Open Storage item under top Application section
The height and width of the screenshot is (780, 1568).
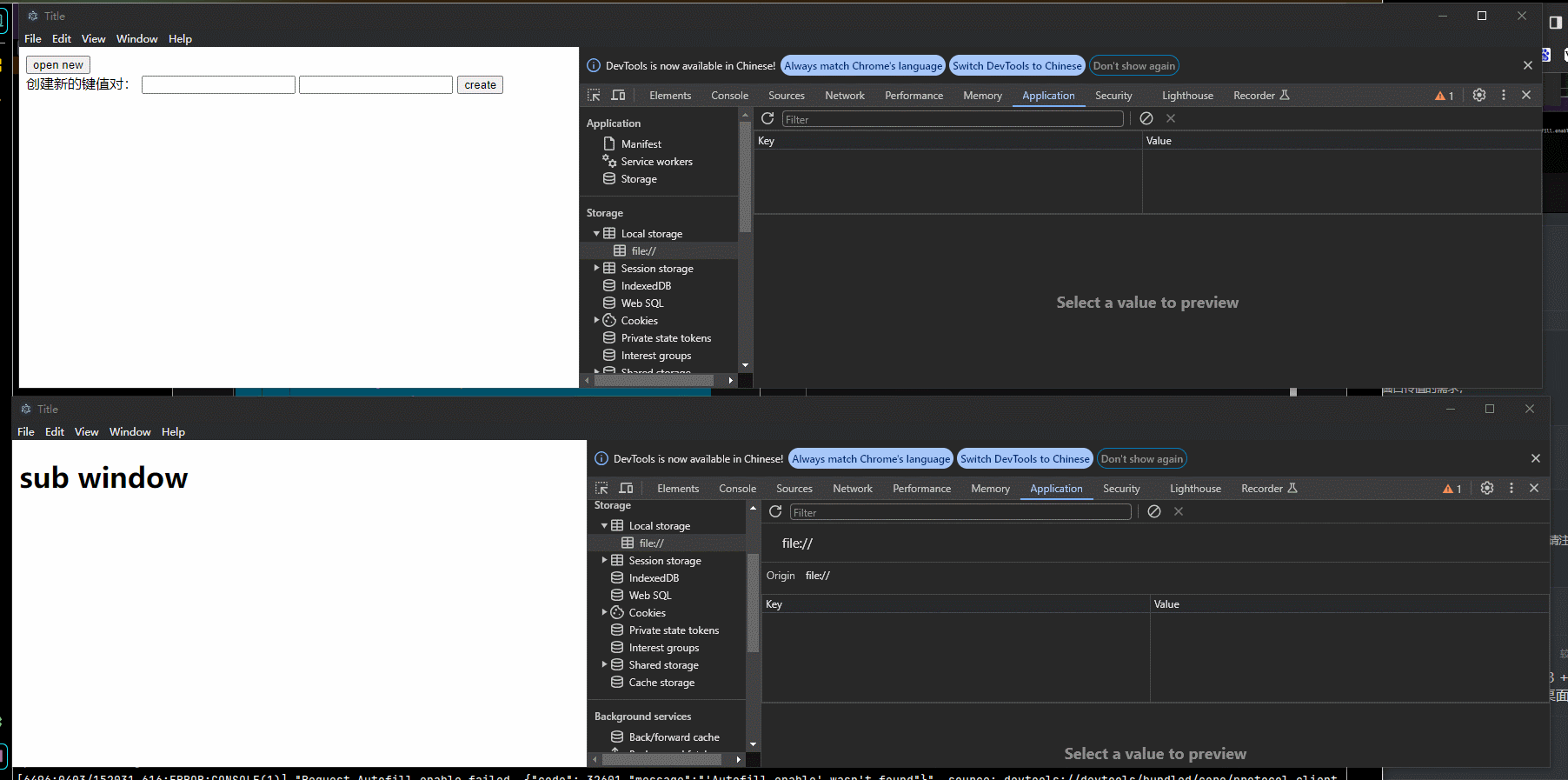pyautogui.click(x=639, y=179)
